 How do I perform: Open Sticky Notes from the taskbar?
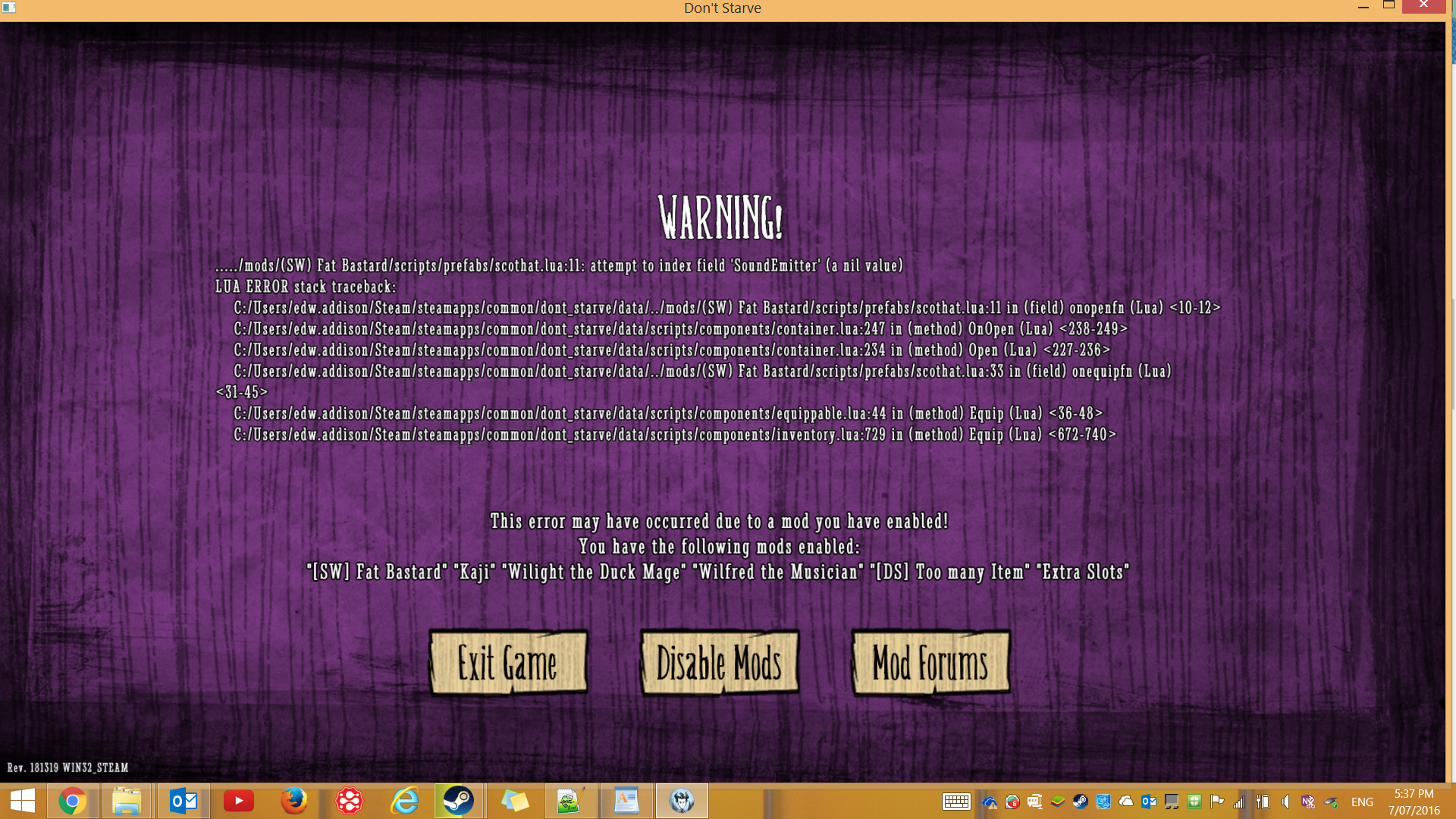click(x=515, y=801)
